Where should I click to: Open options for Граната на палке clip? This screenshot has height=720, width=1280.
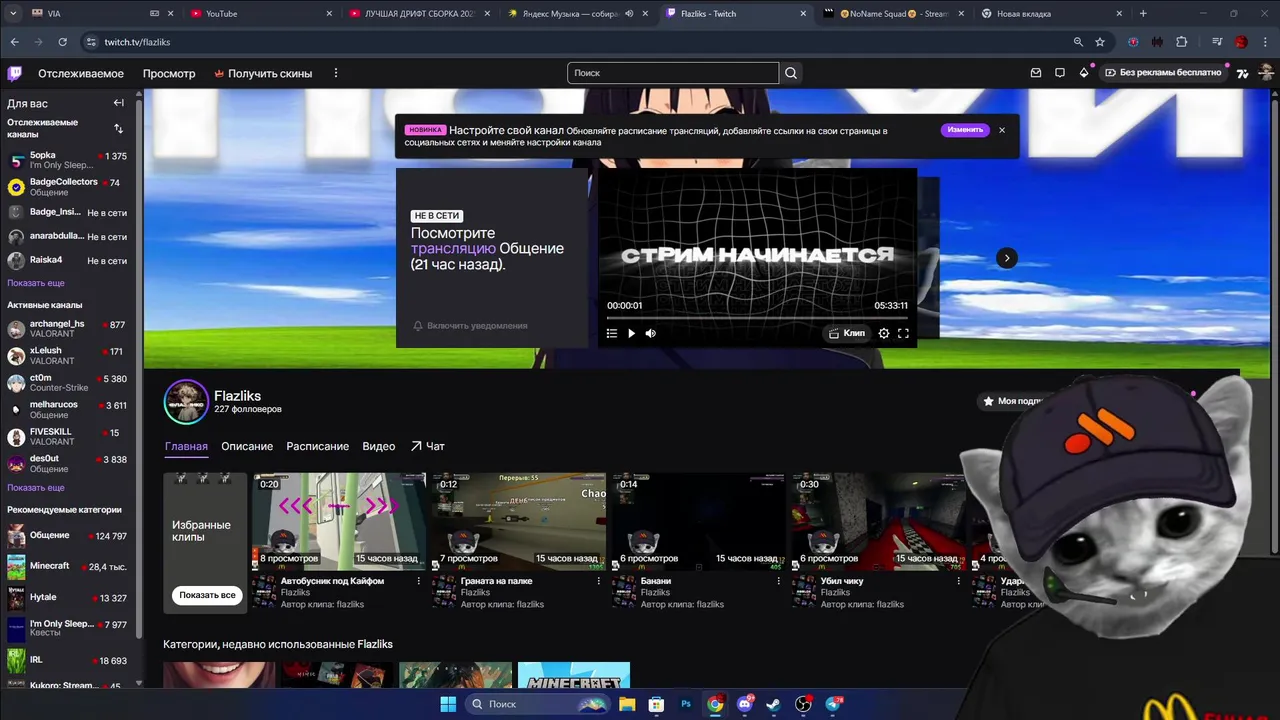pyautogui.click(x=599, y=581)
